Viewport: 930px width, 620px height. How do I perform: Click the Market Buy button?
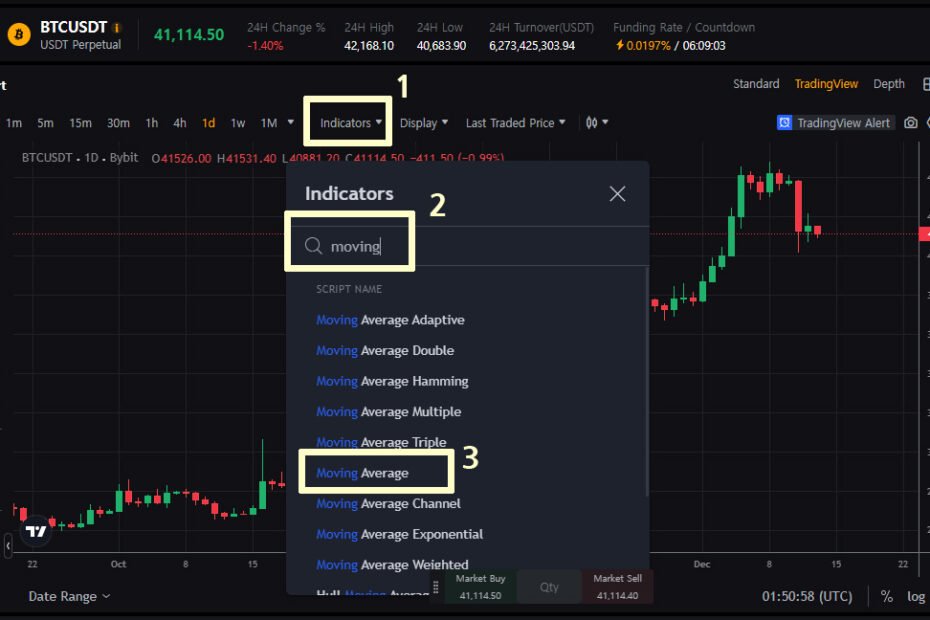pos(480,587)
